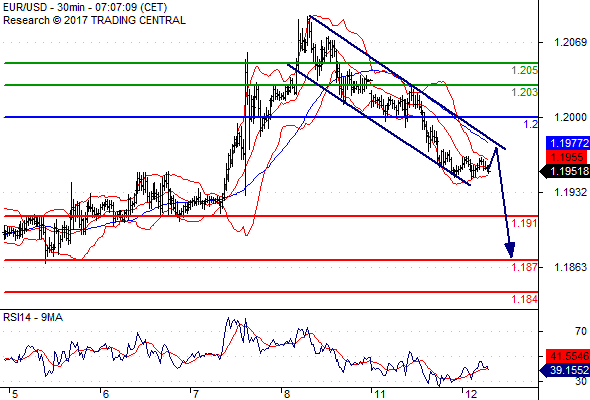Click date label 8 on time axis
Image resolution: width=590 pixels, height=400 pixels.
[x=286, y=394]
